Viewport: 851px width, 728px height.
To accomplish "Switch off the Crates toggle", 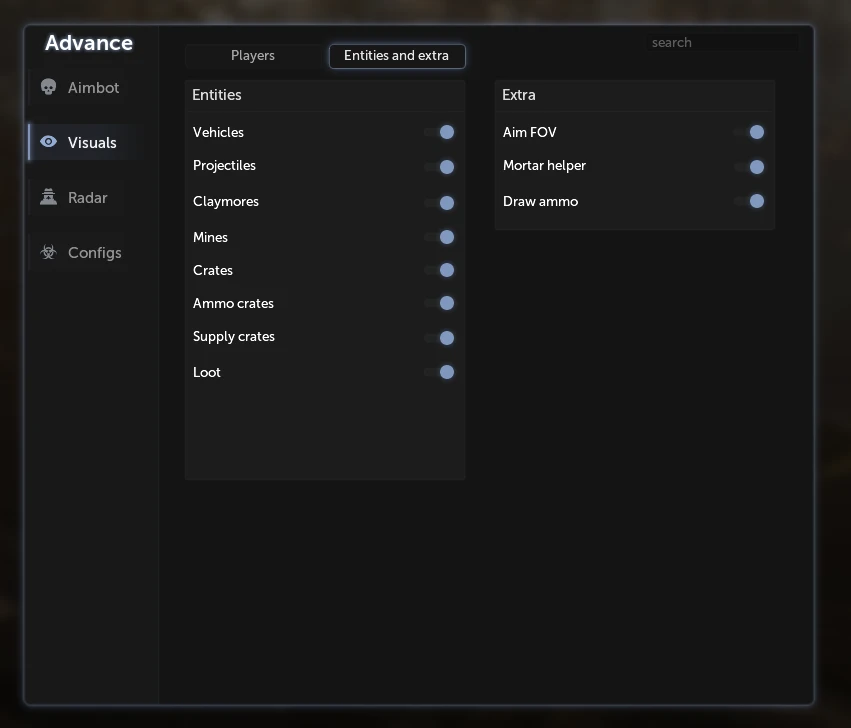I will [440, 270].
